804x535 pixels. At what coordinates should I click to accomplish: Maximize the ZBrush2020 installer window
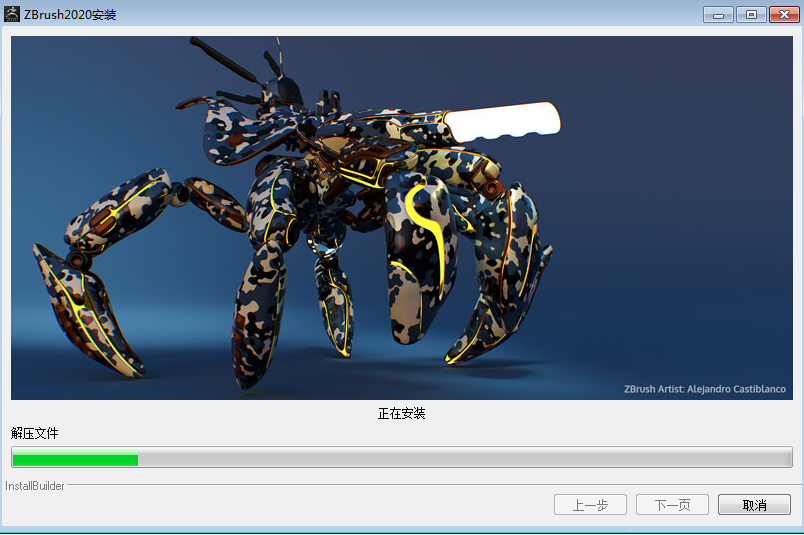click(x=750, y=15)
